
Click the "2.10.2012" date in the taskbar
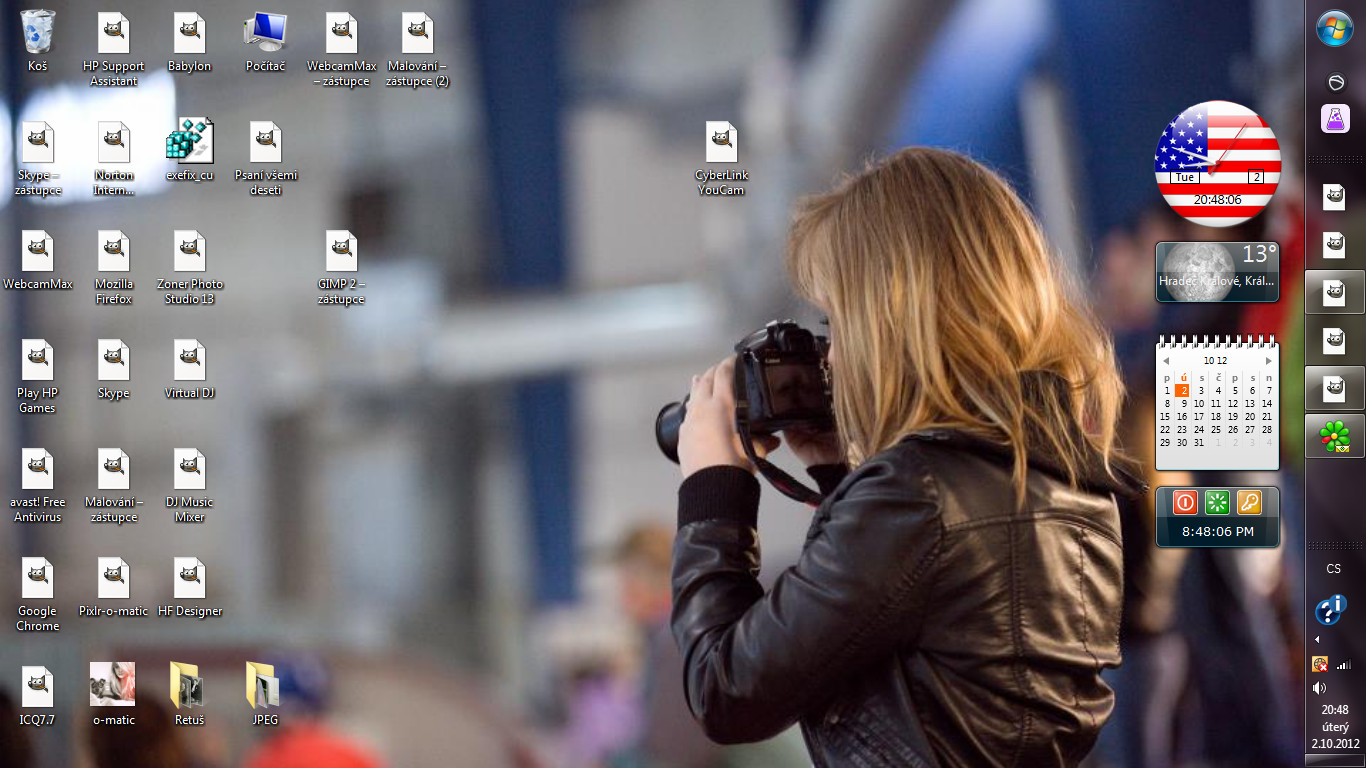click(x=1335, y=744)
